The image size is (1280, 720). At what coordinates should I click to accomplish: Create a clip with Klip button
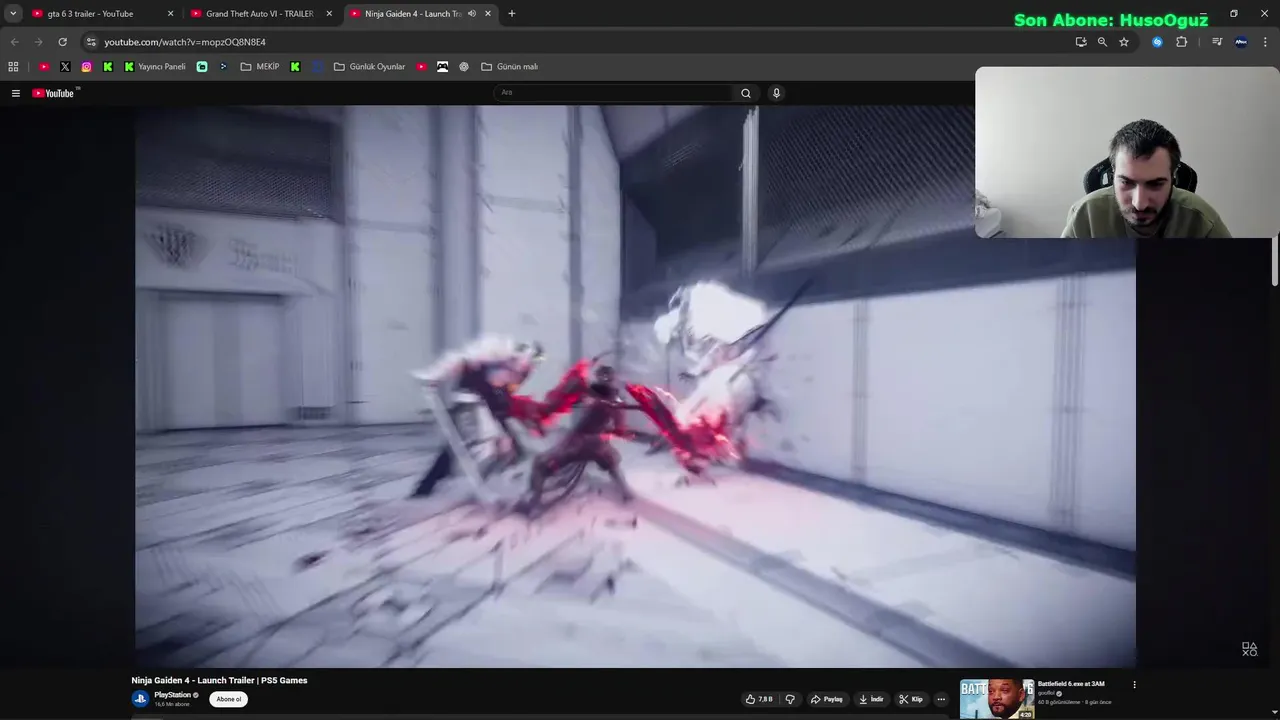(x=911, y=699)
